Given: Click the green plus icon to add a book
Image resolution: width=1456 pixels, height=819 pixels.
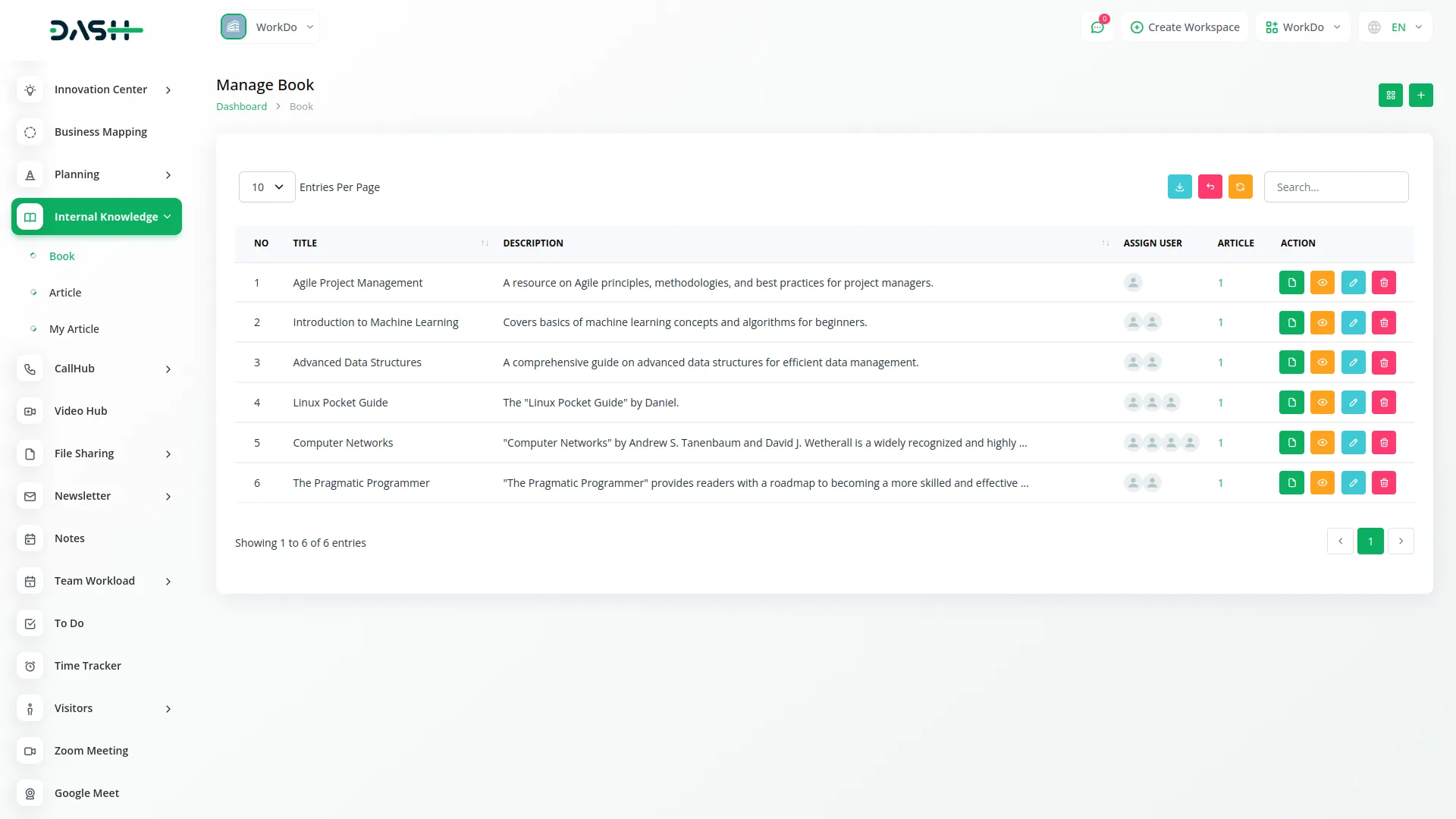Looking at the screenshot, I should (x=1421, y=95).
